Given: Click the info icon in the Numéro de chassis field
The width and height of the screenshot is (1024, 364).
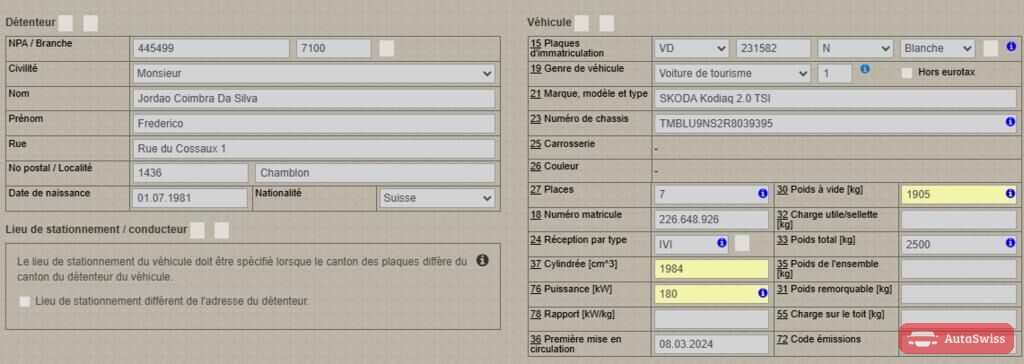Looking at the screenshot, I should click(x=1010, y=122).
